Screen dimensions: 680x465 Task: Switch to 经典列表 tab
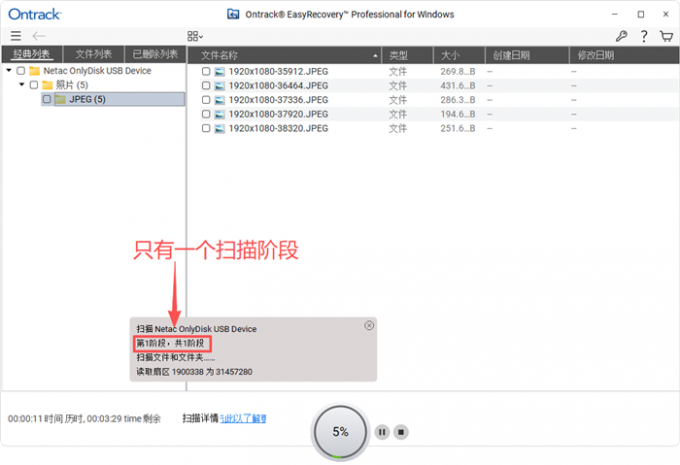[x=32, y=54]
